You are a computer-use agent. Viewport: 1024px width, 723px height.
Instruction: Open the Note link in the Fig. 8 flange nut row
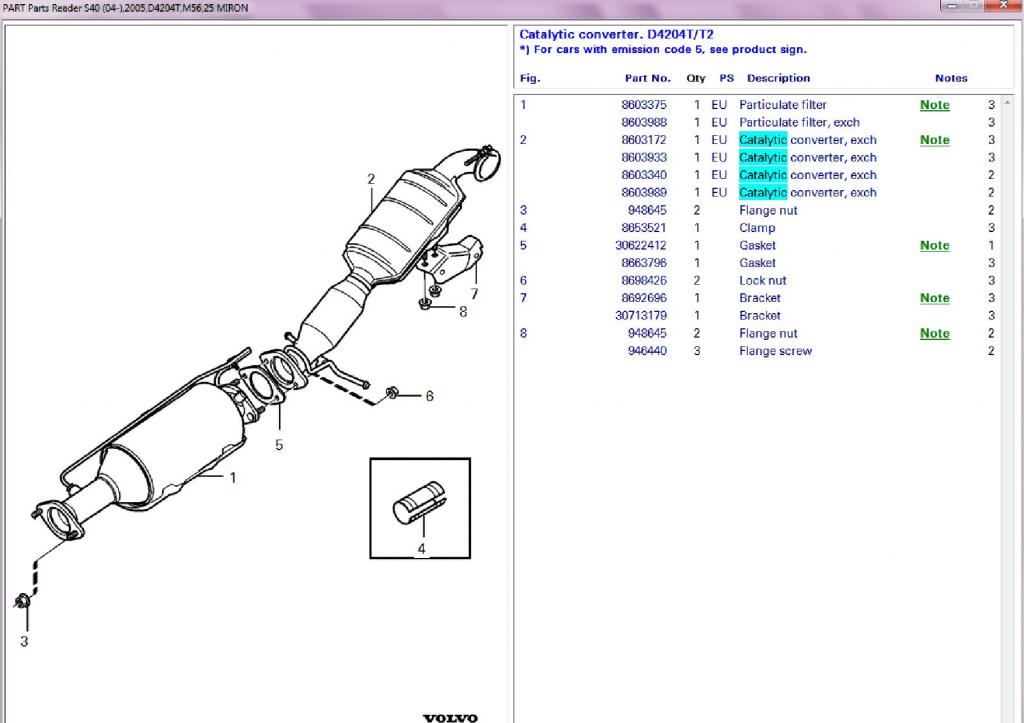tap(935, 333)
